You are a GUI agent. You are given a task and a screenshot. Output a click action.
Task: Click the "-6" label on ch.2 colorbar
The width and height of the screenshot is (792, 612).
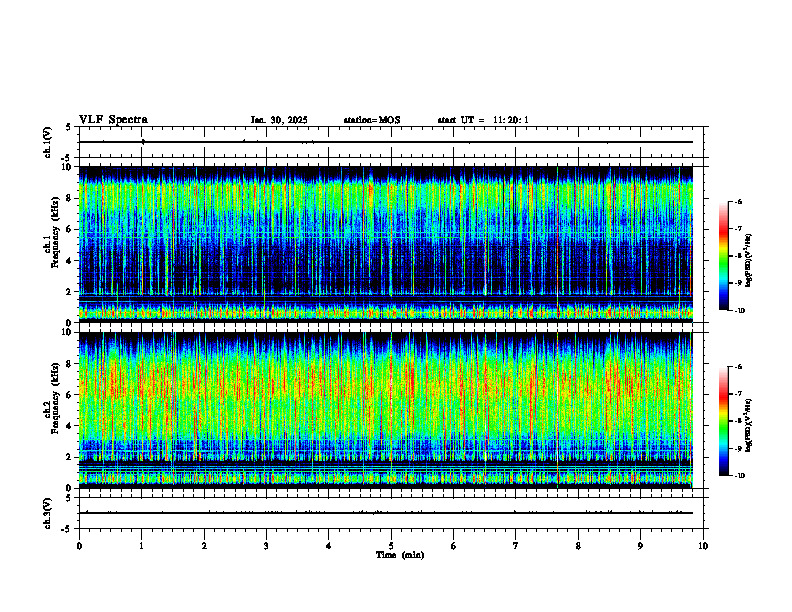click(x=738, y=367)
